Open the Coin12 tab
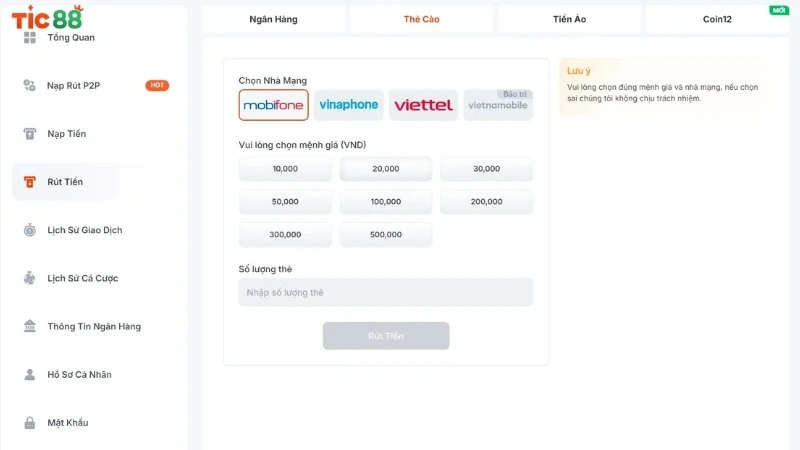 (717, 19)
